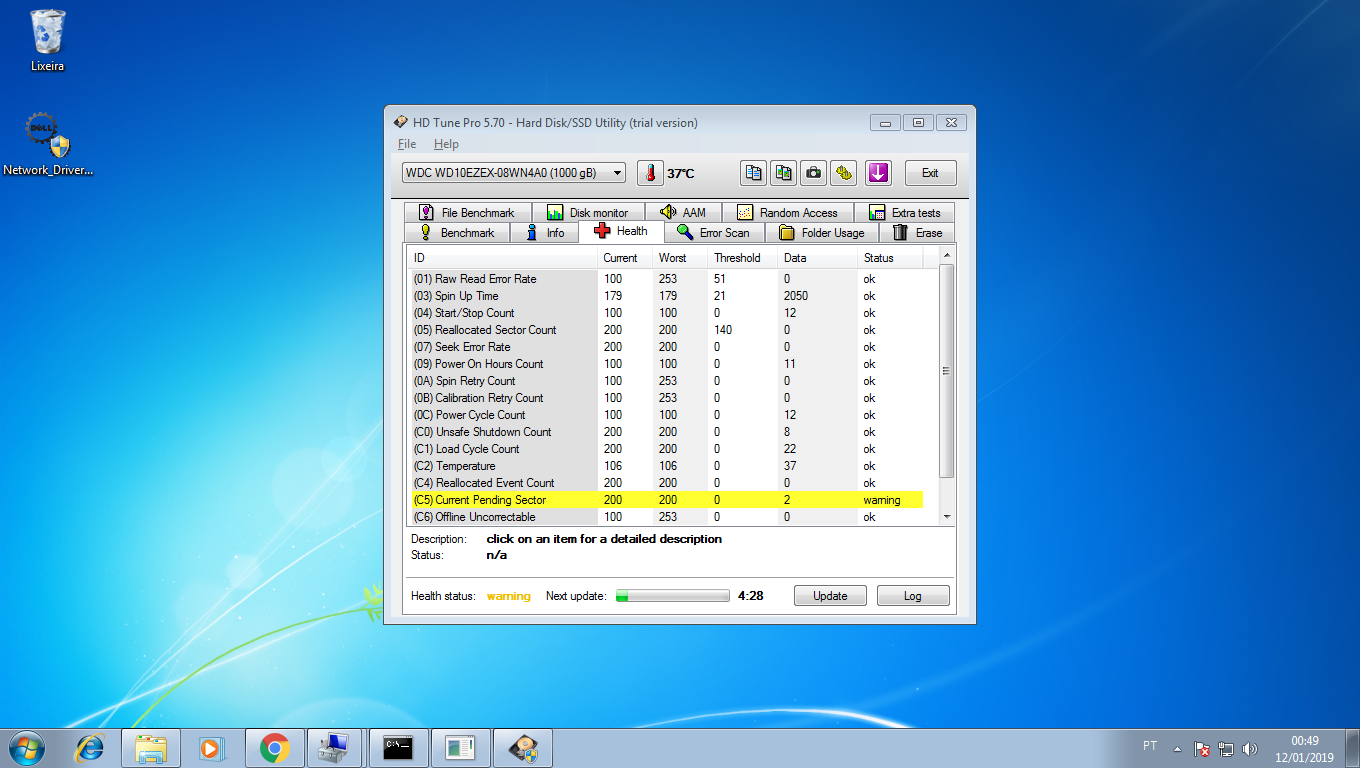Image resolution: width=1360 pixels, height=768 pixels.
Task: Select the Spin Retry Count row
Action: (667, 381)
